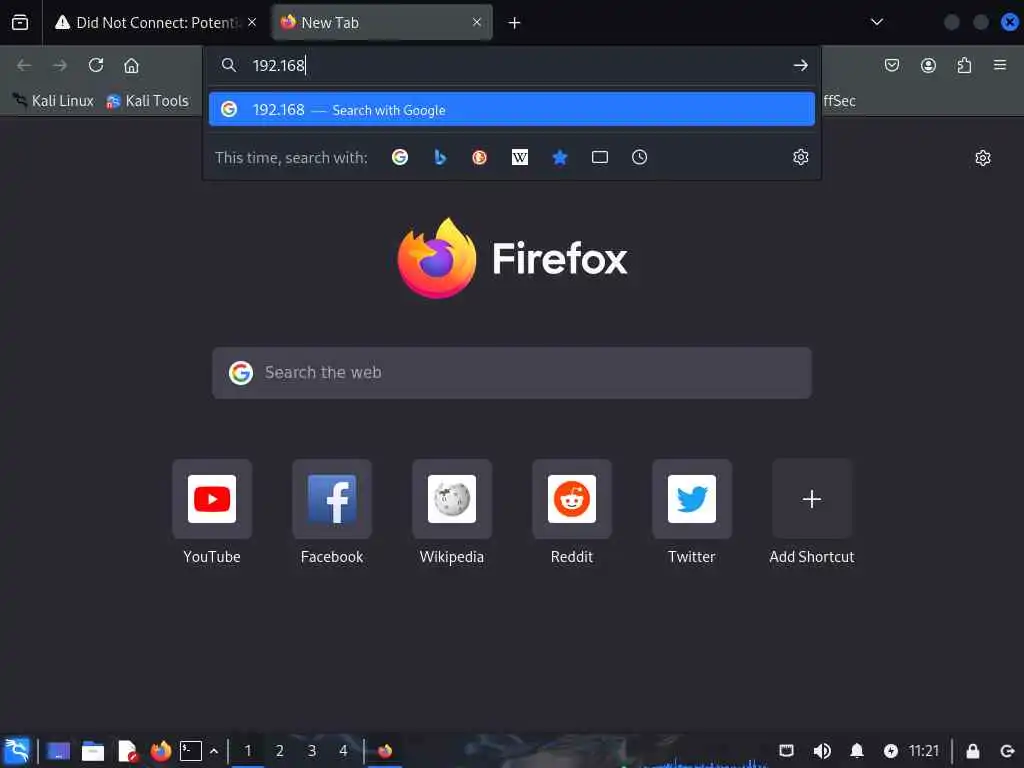This screenshot has width=1024, height=768.
Task: Open New Tab personalize gear icon
Action: 983,158
